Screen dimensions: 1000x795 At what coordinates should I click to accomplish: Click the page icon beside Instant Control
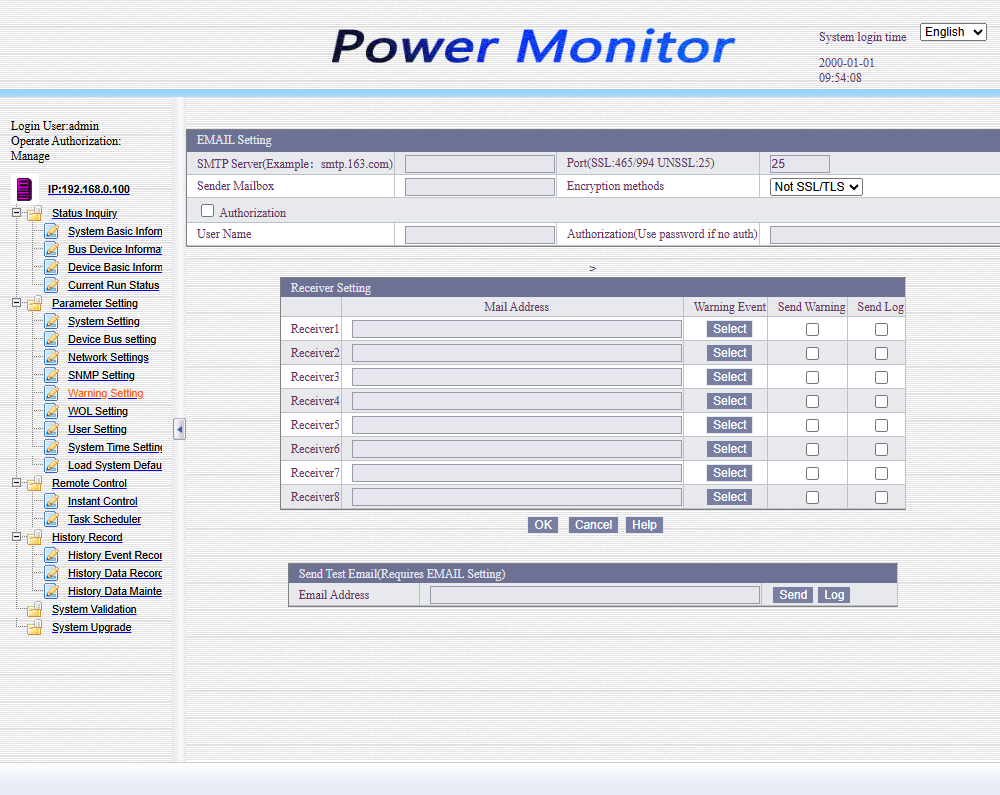(51, 501)
